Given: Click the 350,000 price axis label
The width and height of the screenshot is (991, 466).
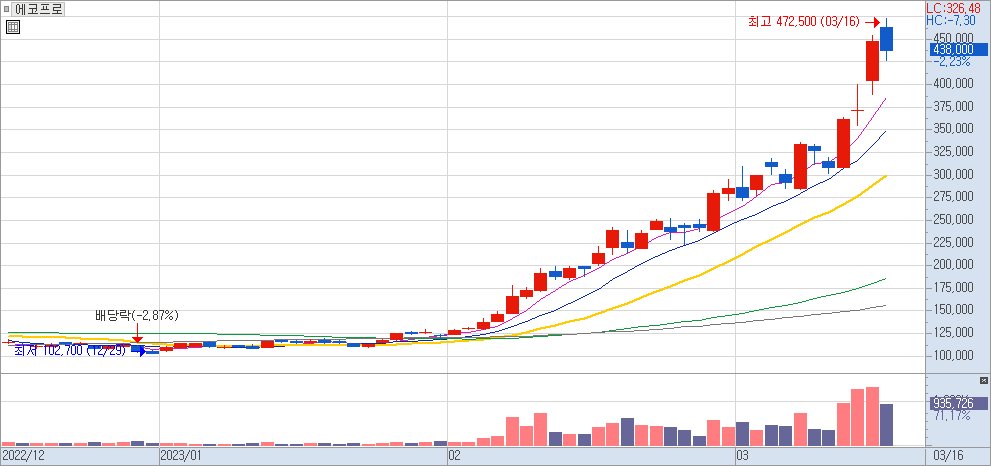Looking at the screenshot, I should (x=954, y=129).
